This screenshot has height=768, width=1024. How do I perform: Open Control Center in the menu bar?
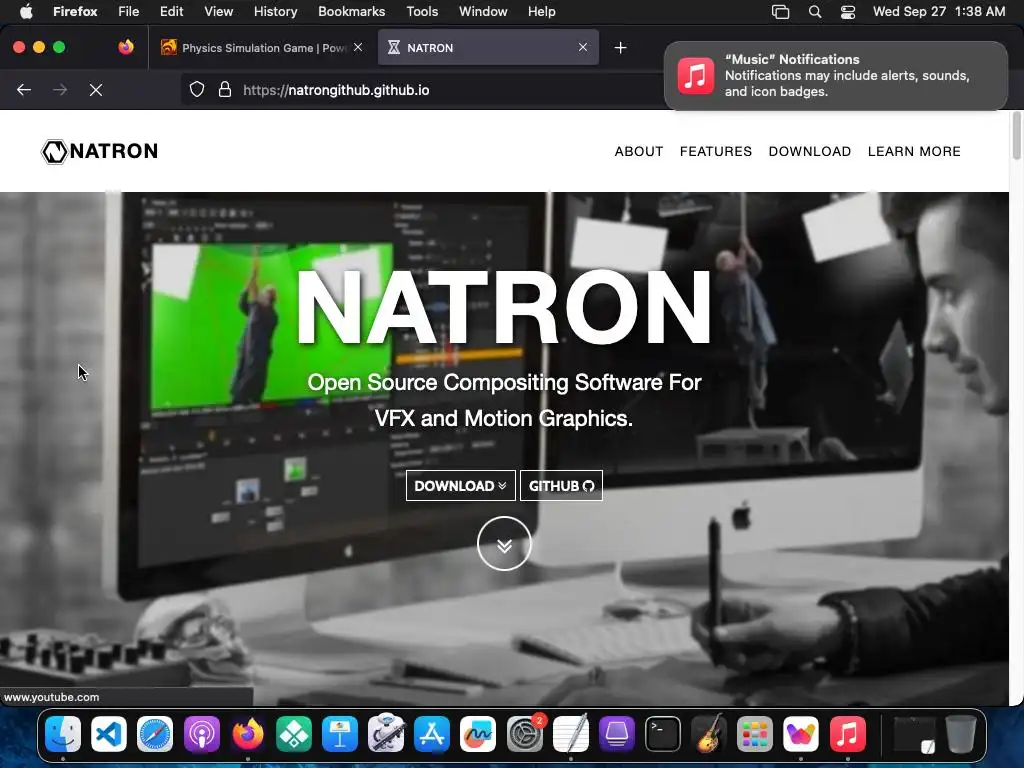[848, 12]
